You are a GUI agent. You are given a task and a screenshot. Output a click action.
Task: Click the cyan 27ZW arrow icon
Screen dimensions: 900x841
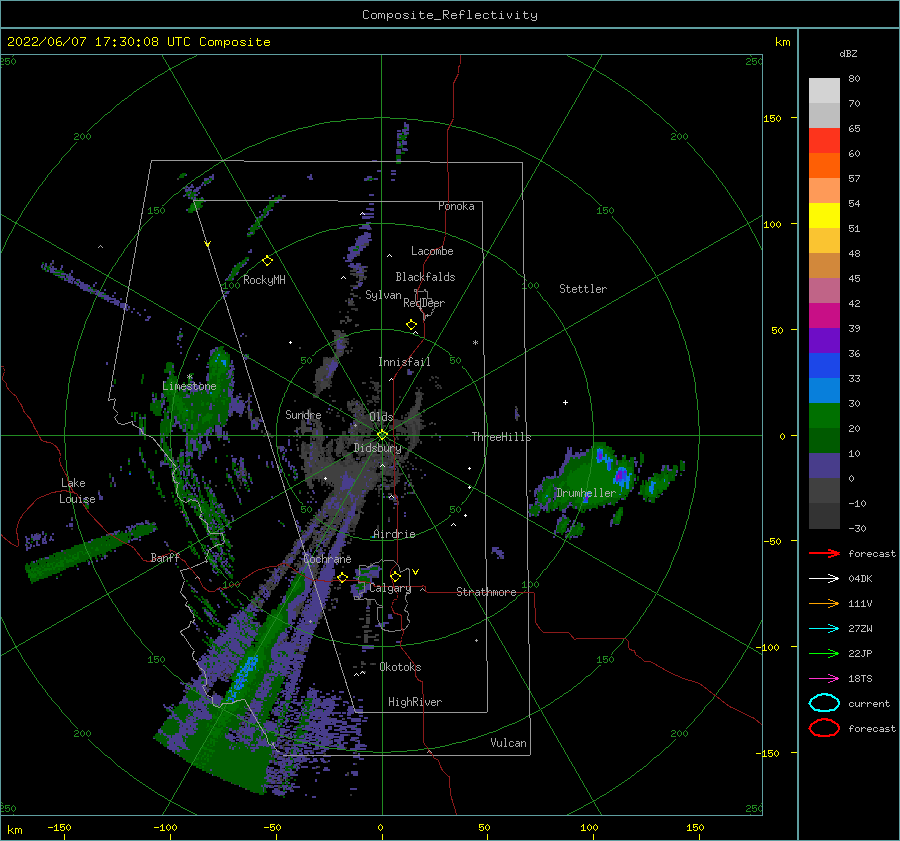pos(824,628)
